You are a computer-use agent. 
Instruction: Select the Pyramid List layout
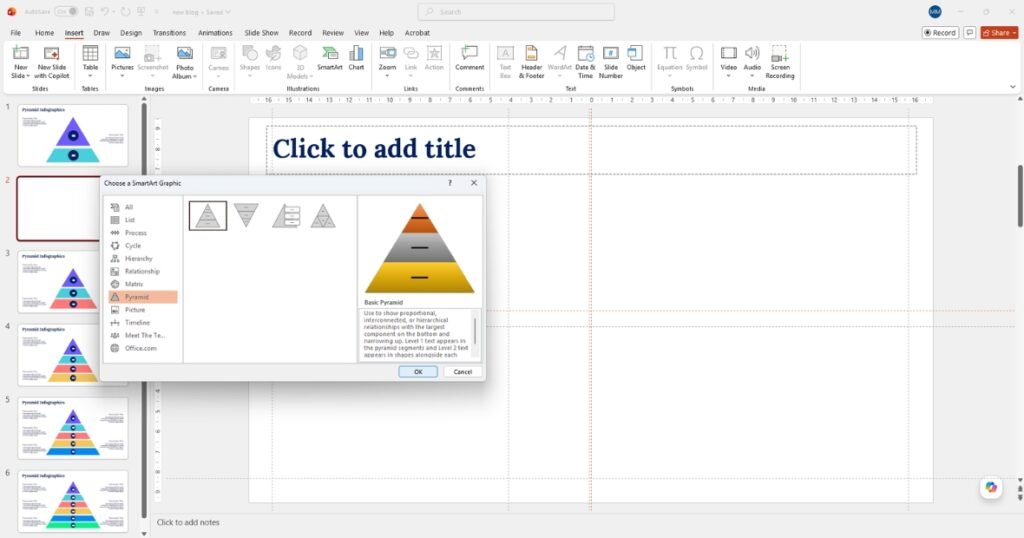coord(286,215)
